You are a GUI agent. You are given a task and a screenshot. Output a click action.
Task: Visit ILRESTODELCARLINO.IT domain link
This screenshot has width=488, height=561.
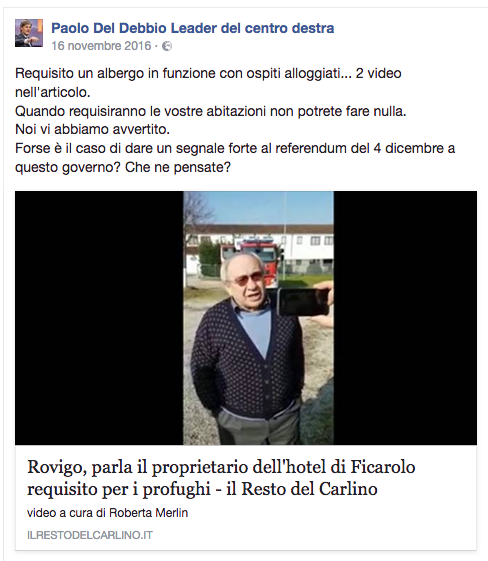pyautogui.click(x=90, y=535)
